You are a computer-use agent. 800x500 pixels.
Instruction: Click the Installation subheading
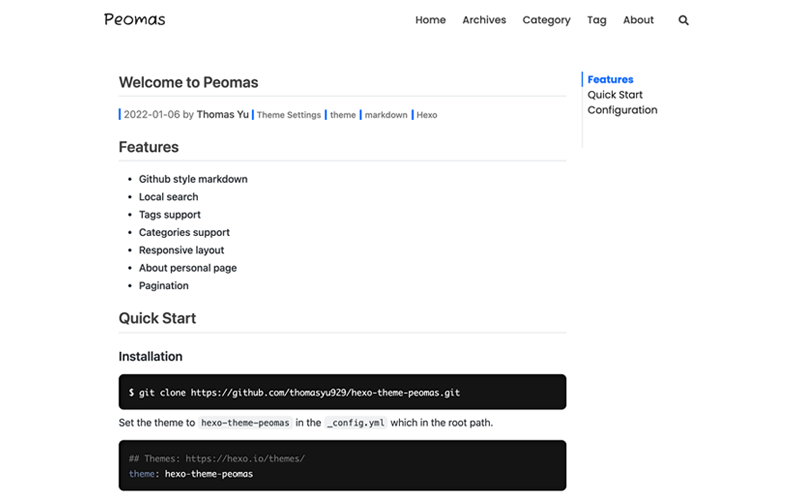pyautogui.click(x=150, y=356)
